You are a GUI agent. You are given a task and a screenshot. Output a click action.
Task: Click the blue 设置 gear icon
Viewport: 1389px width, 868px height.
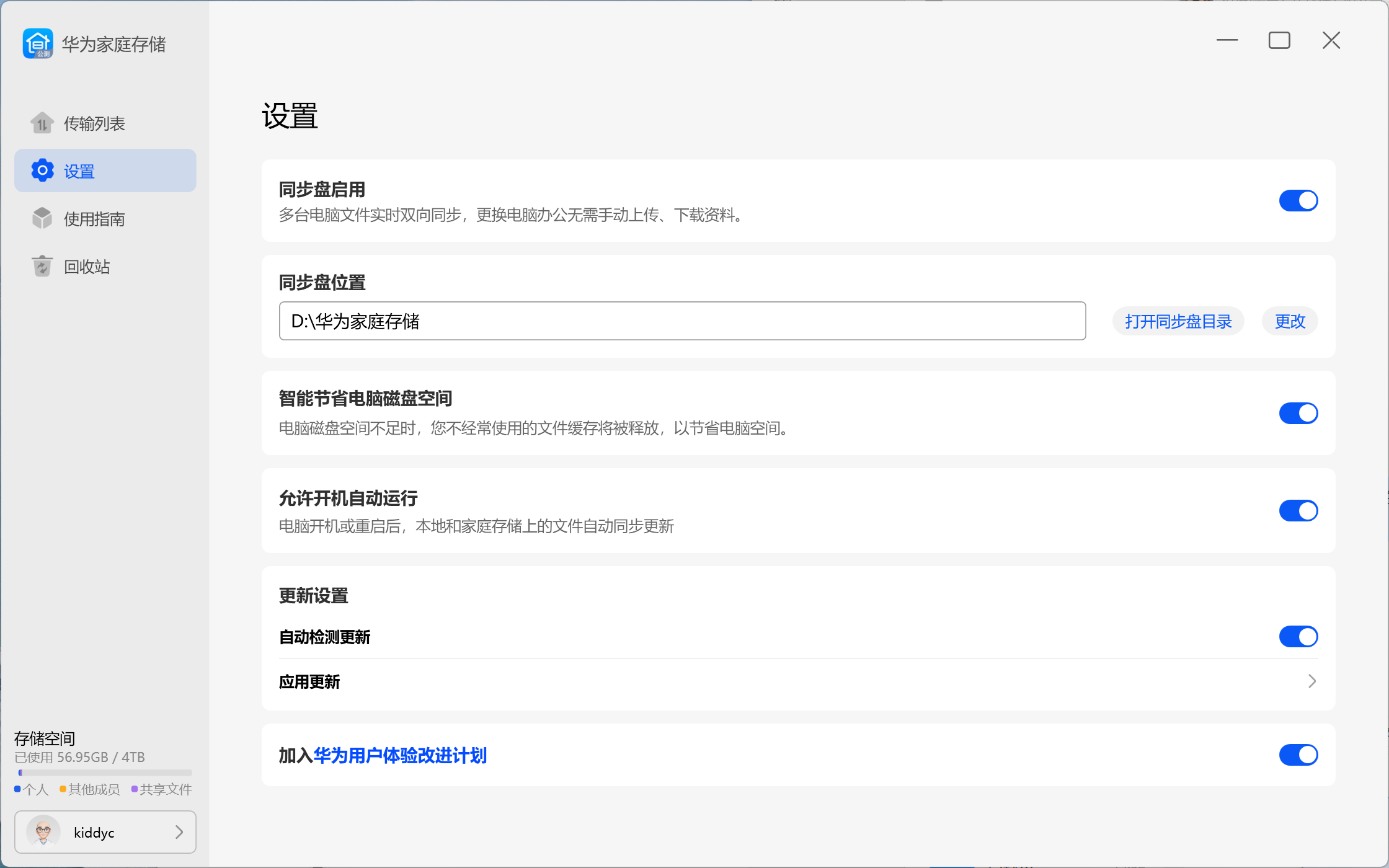pyautogui.click(x=43, y=170)
